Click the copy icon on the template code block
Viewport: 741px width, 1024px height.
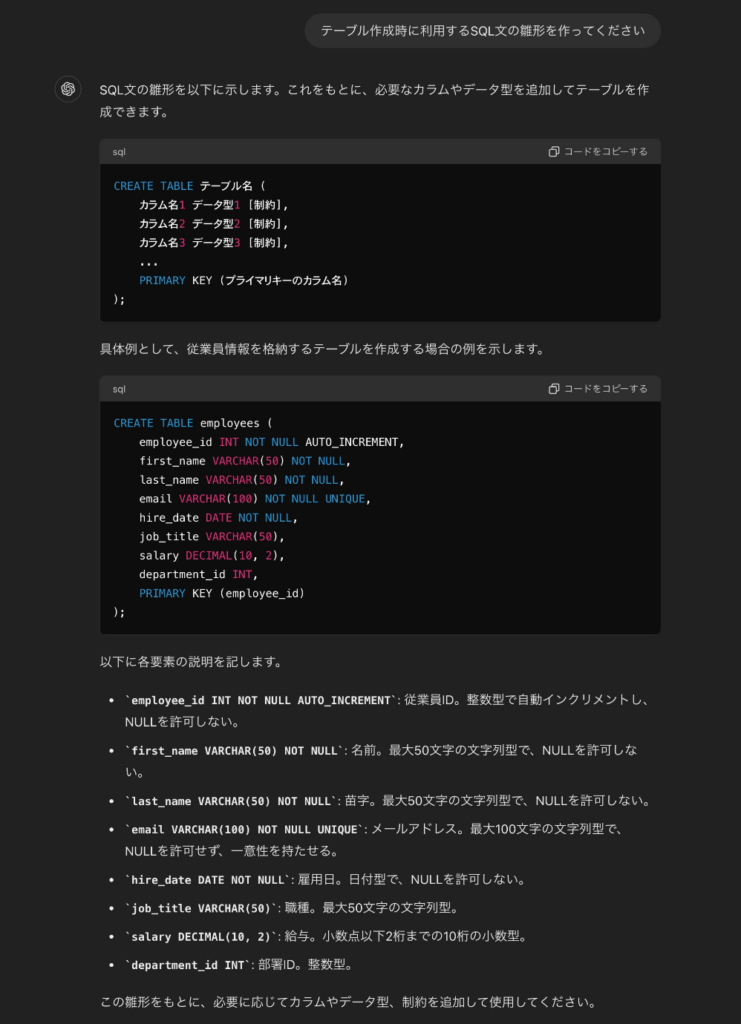click(x=554, y=152)
